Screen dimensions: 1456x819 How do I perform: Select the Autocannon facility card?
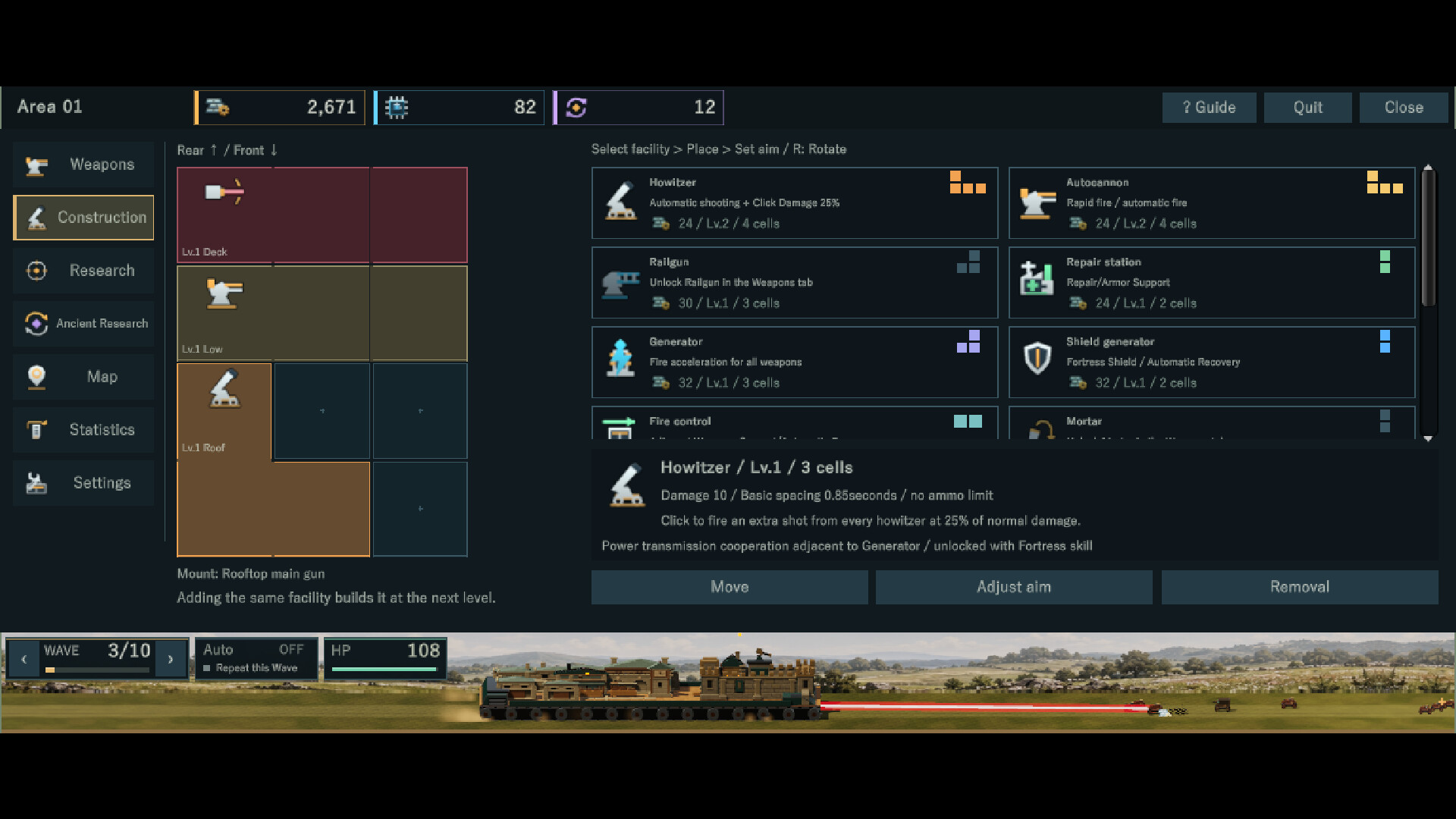tap(1212, 203)
